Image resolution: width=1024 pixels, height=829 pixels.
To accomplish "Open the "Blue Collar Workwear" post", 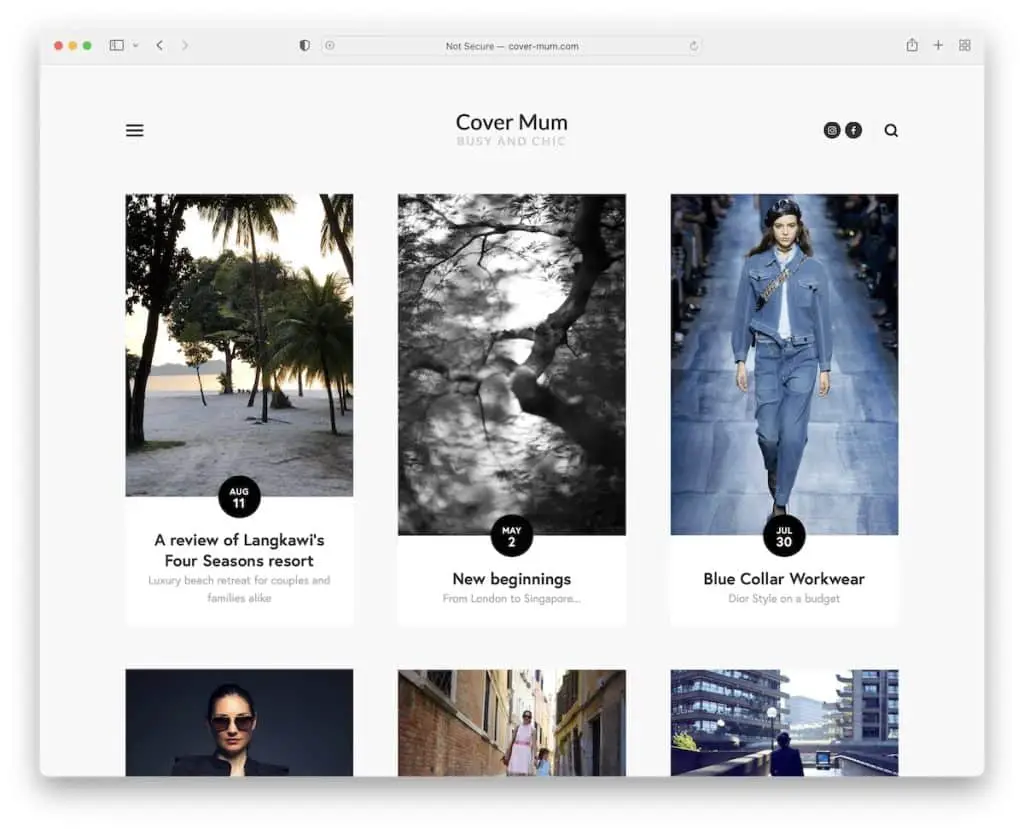I will [783, 579].
